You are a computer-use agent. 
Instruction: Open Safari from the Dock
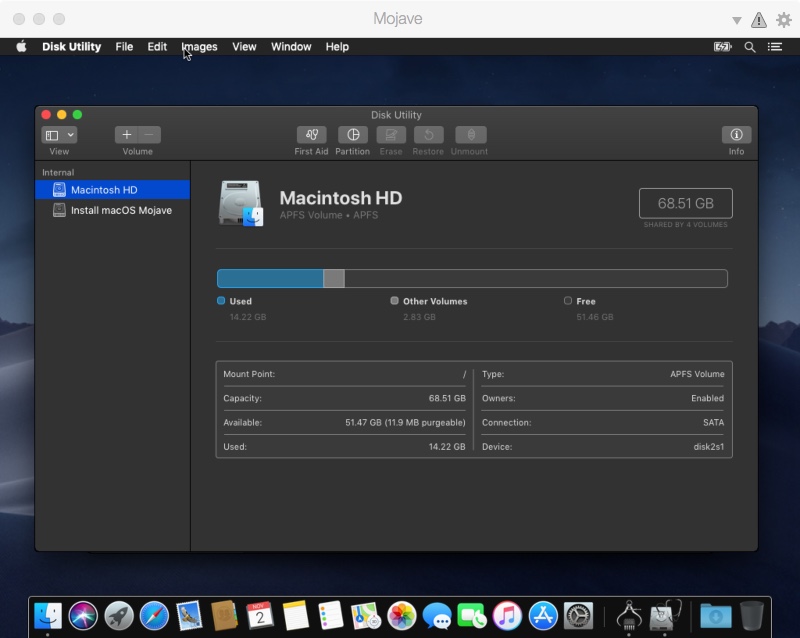[x=154, y=616]
